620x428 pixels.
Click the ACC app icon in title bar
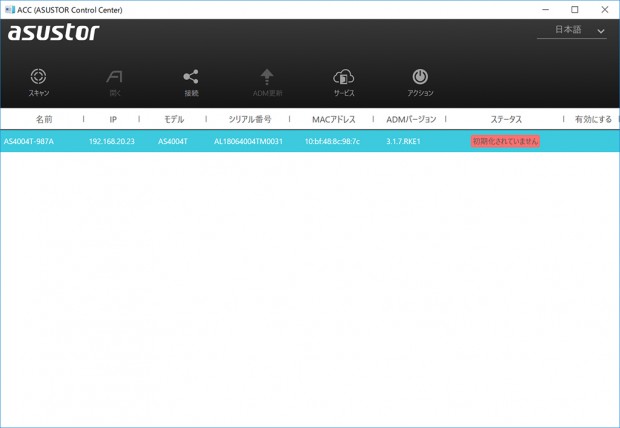click(x=9, y=9)
